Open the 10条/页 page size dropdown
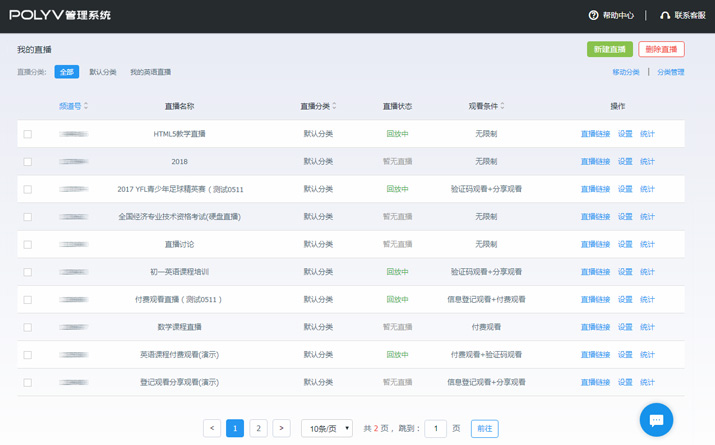The width and height of the screenshot is (715, 445). pos(327,428)
